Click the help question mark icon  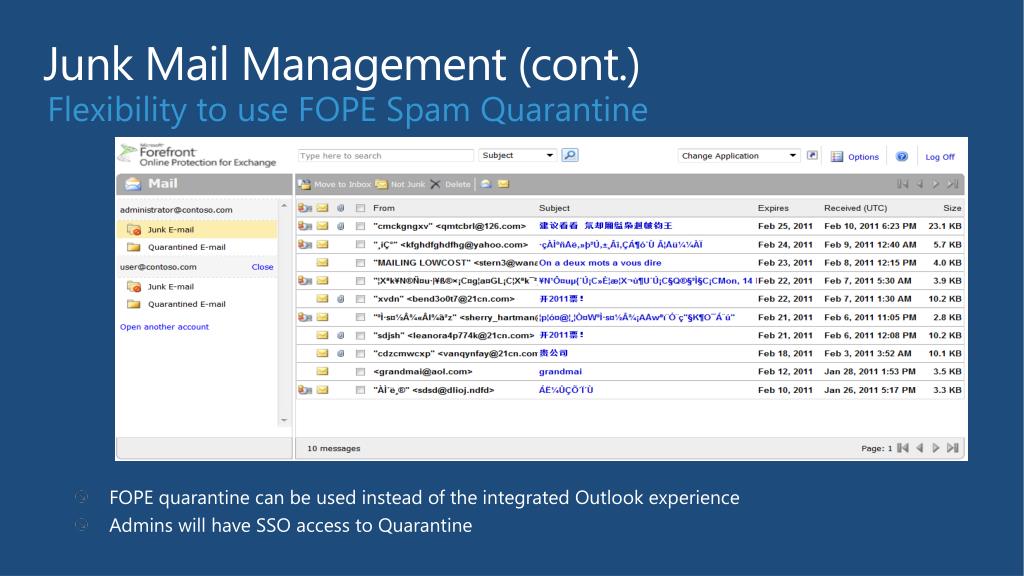tap(902, 157)
